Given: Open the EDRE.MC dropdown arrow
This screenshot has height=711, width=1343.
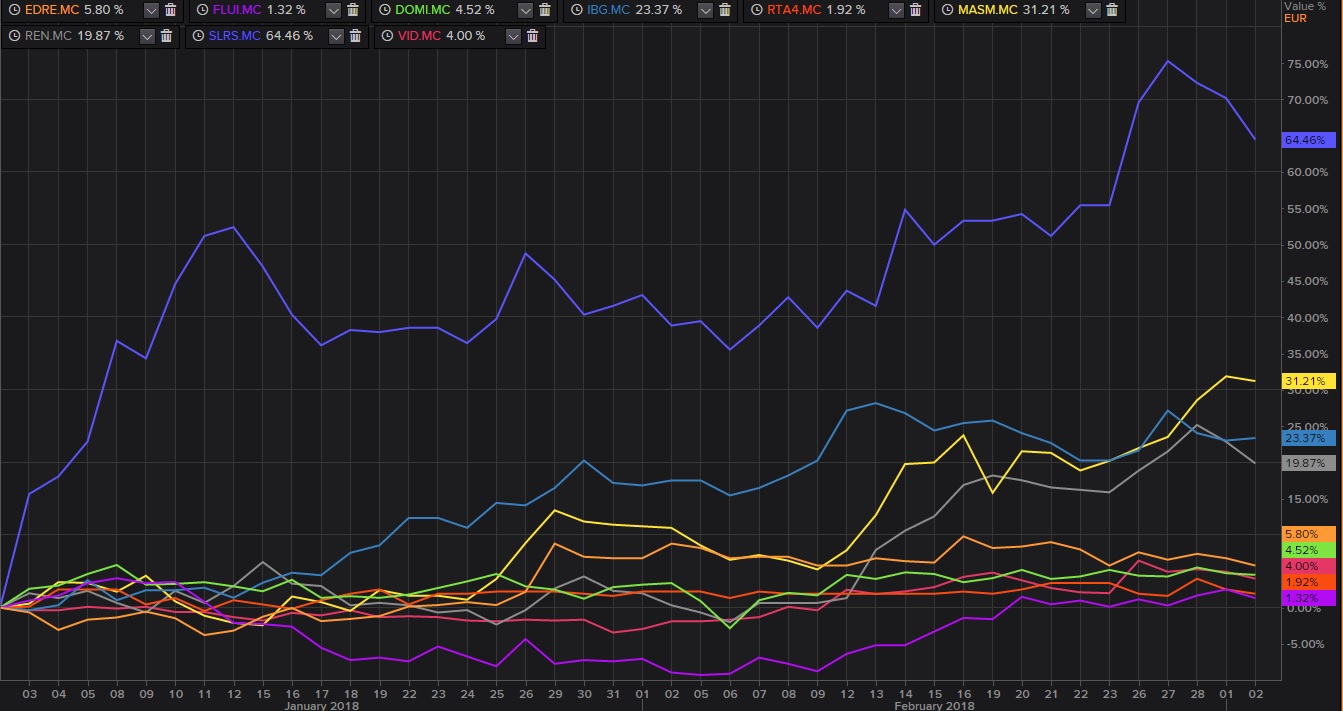Looking at the screenshot, I should [151, 10].
